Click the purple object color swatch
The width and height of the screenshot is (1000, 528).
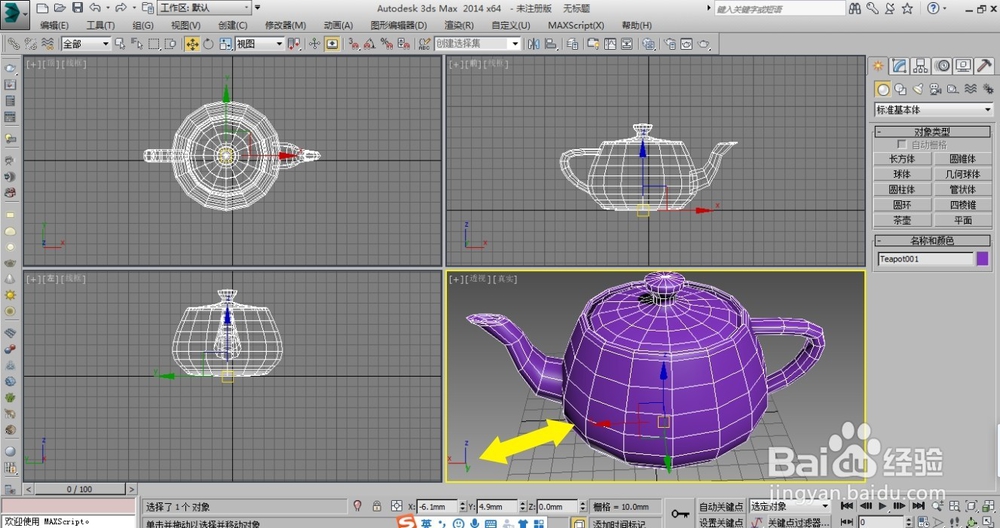click(982, 258)
